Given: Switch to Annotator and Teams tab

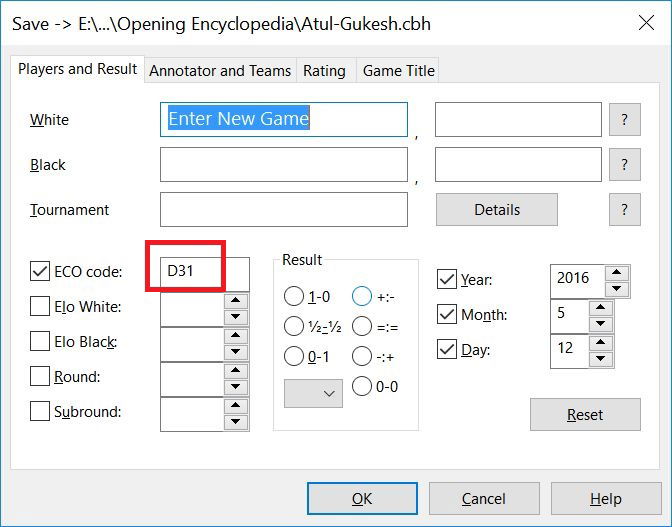Looking at the screenshot, I should pos(220,70).
